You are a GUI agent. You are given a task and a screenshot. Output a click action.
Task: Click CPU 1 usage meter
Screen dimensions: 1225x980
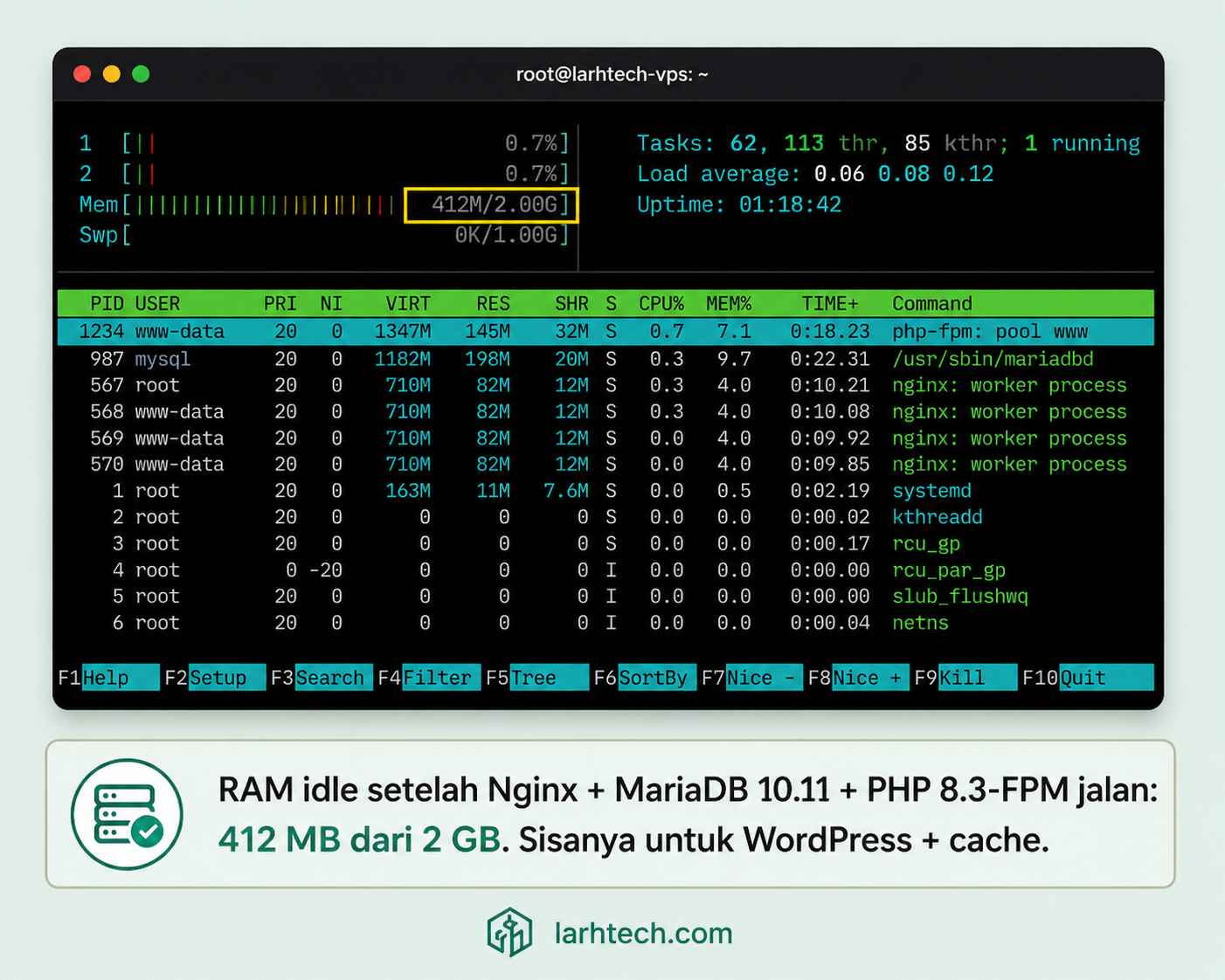[x=324, y=143]
